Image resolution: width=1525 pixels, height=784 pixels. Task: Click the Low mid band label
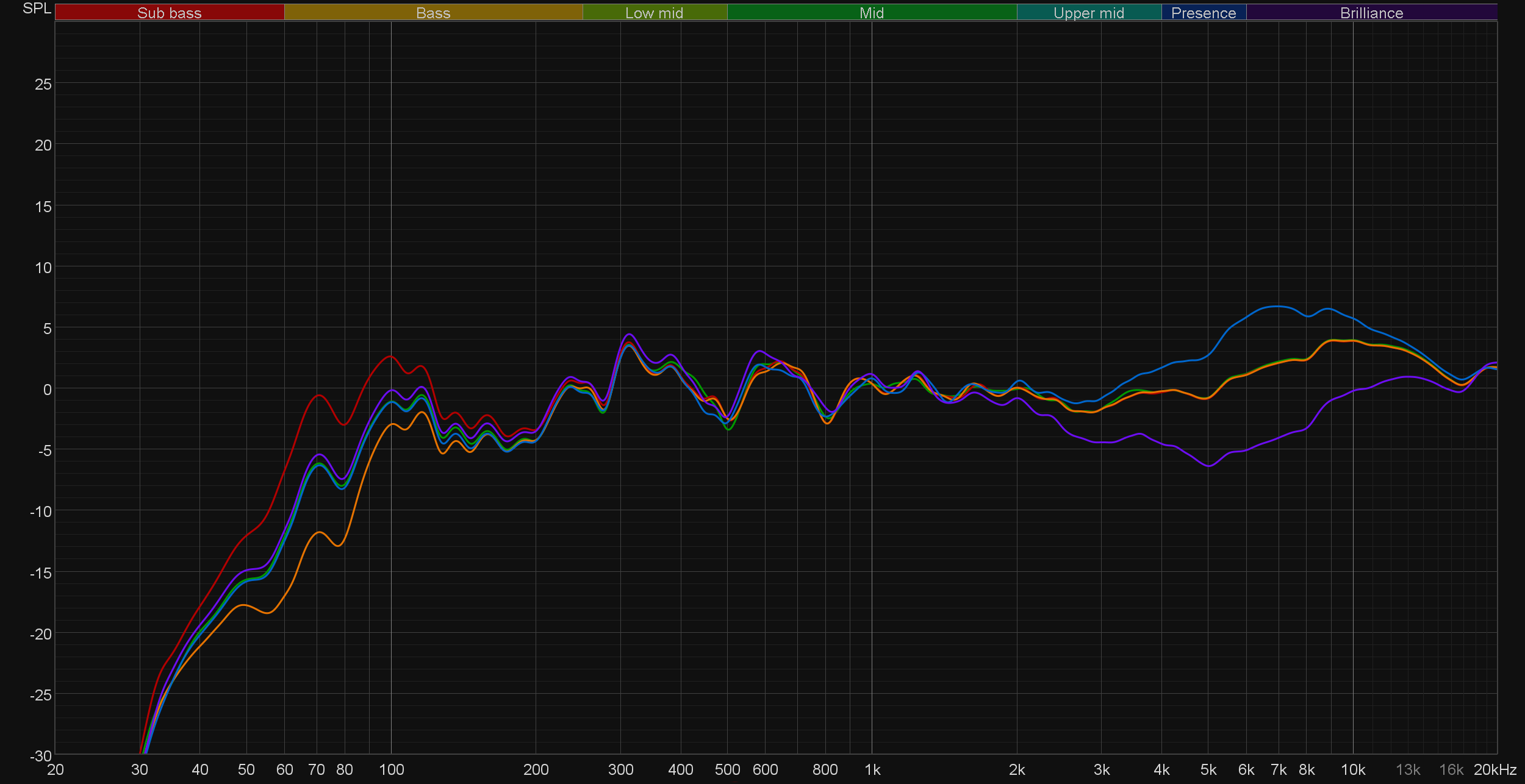coord(654,13)
